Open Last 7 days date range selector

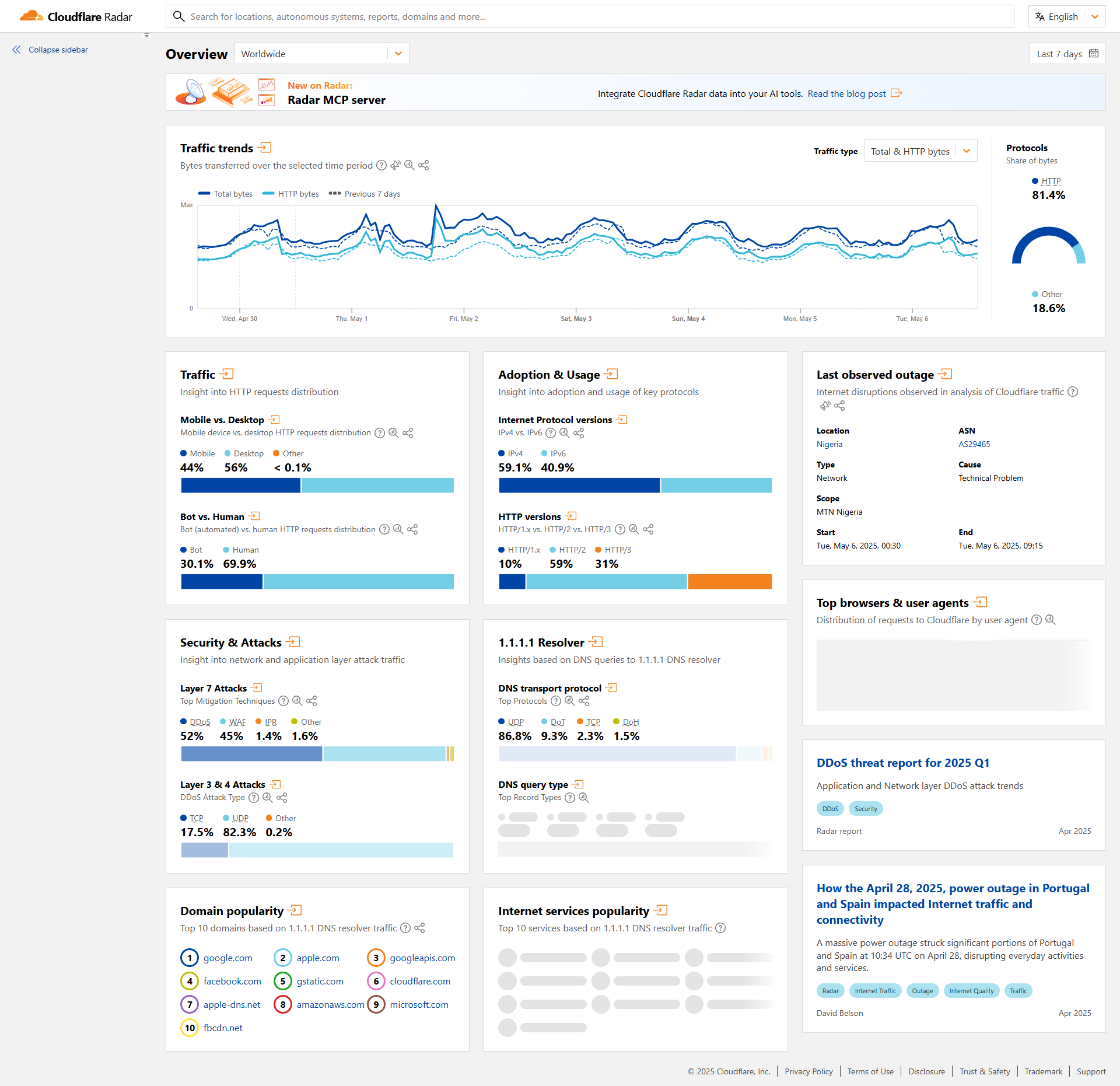pyautogui.click(x=1067, y=54)
